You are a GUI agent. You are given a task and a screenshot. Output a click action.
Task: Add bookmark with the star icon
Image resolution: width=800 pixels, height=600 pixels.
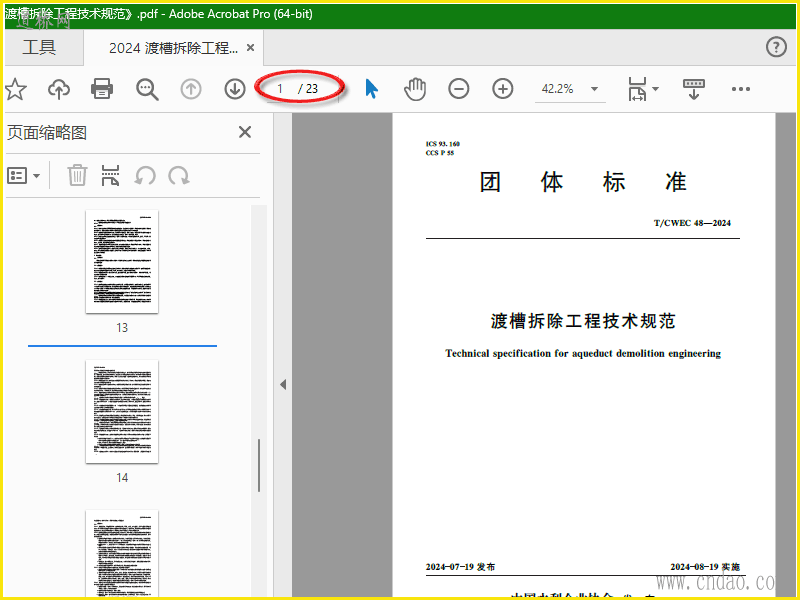click(15, 89)
